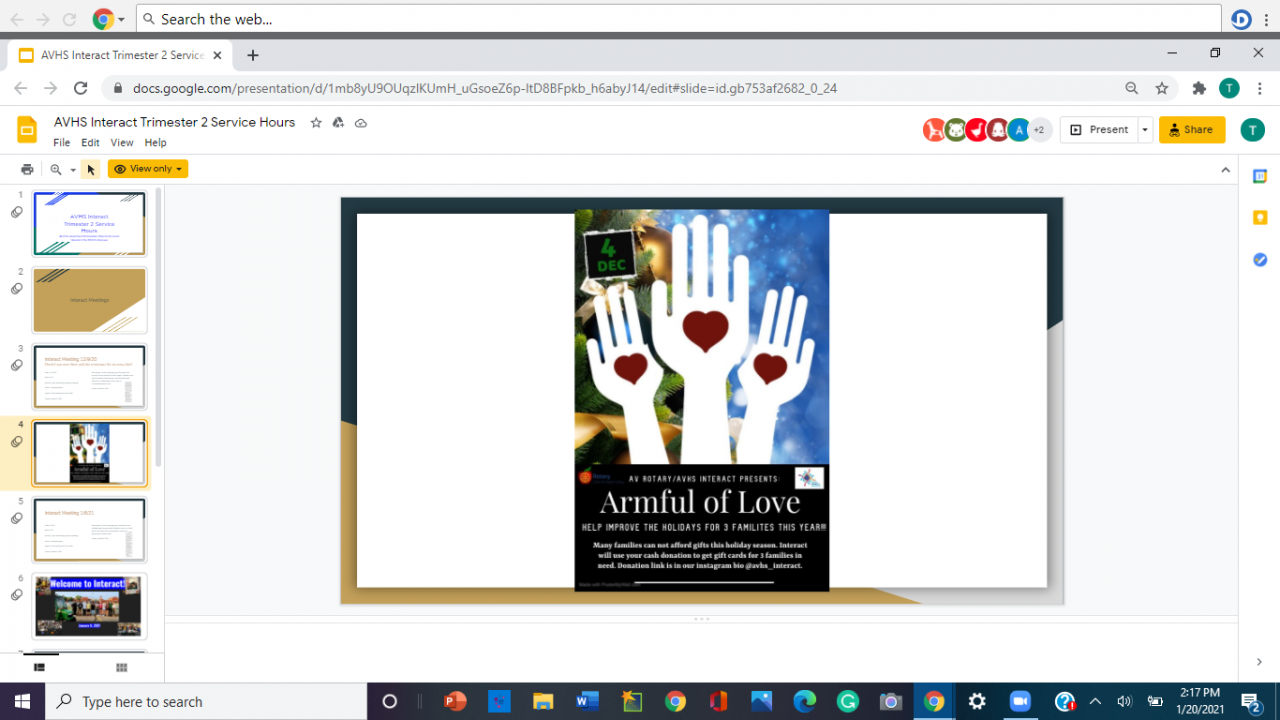Click the volume speaker icon

1124,701
